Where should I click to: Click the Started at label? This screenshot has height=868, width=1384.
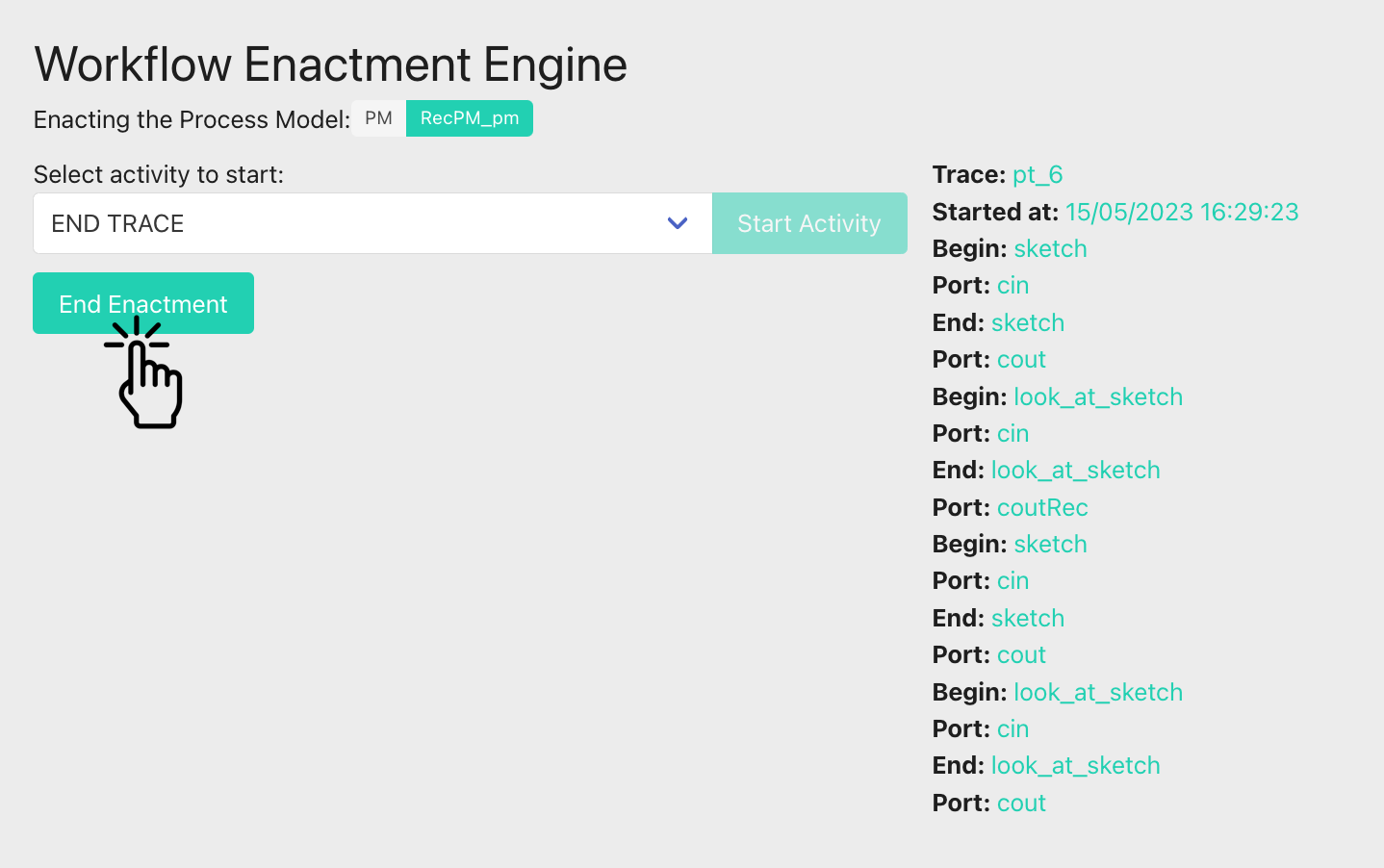point(994,212)
